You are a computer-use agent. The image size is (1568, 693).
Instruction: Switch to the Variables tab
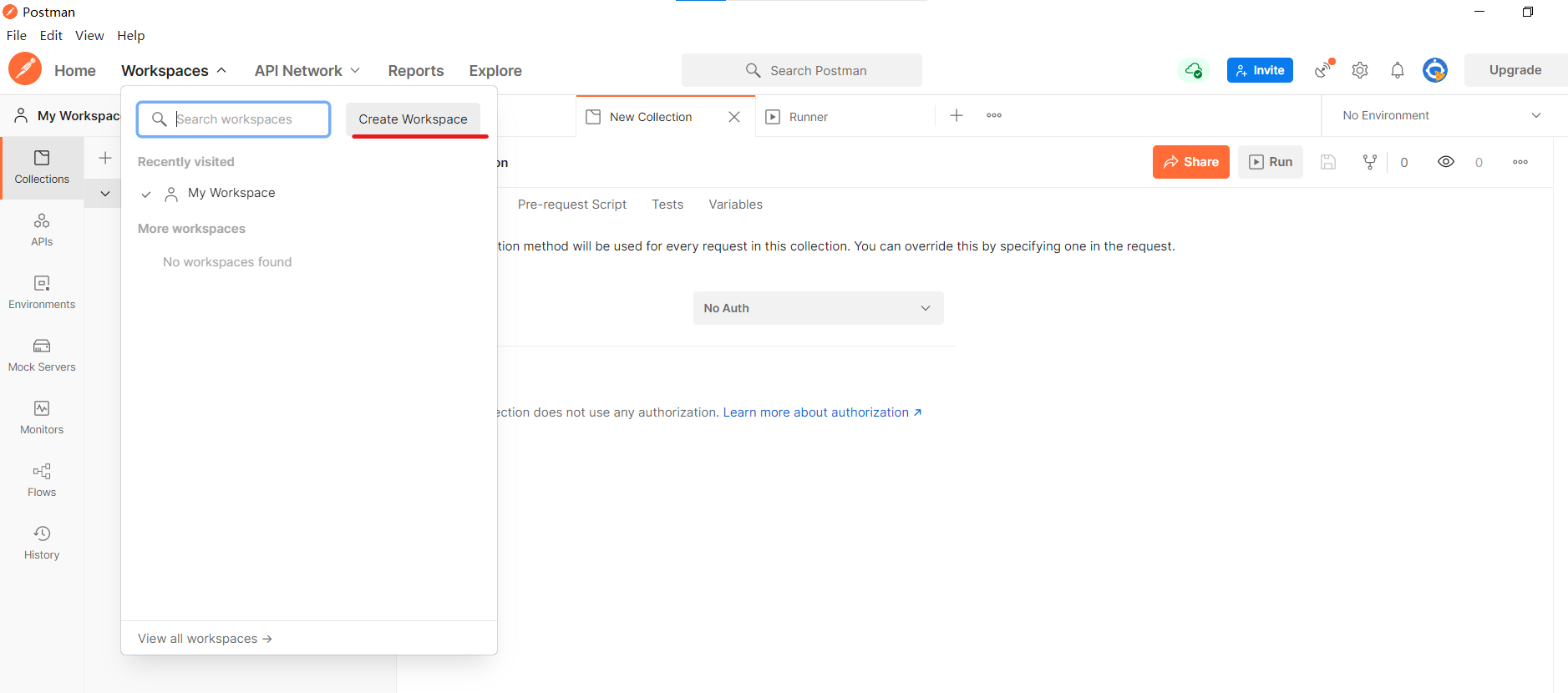tap(735, 205)
